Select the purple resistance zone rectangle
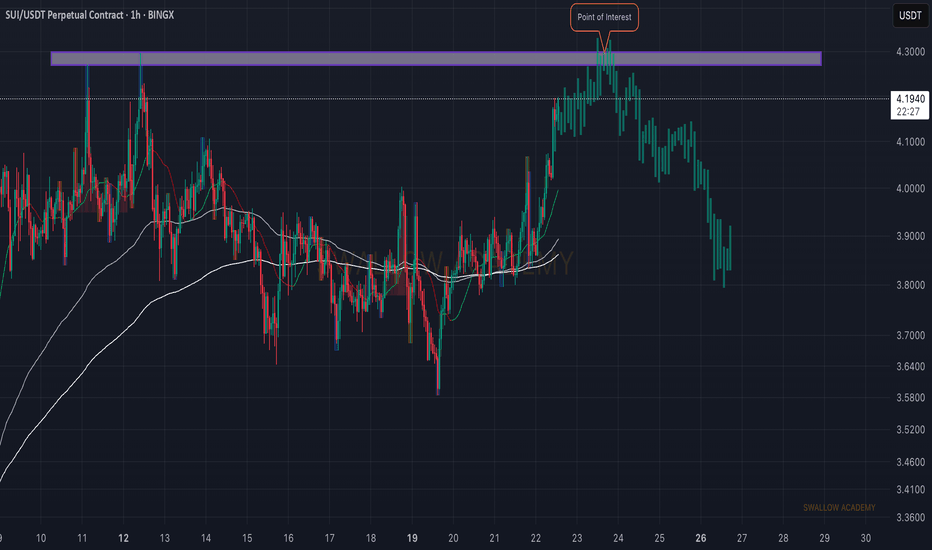 click(436, 58)
